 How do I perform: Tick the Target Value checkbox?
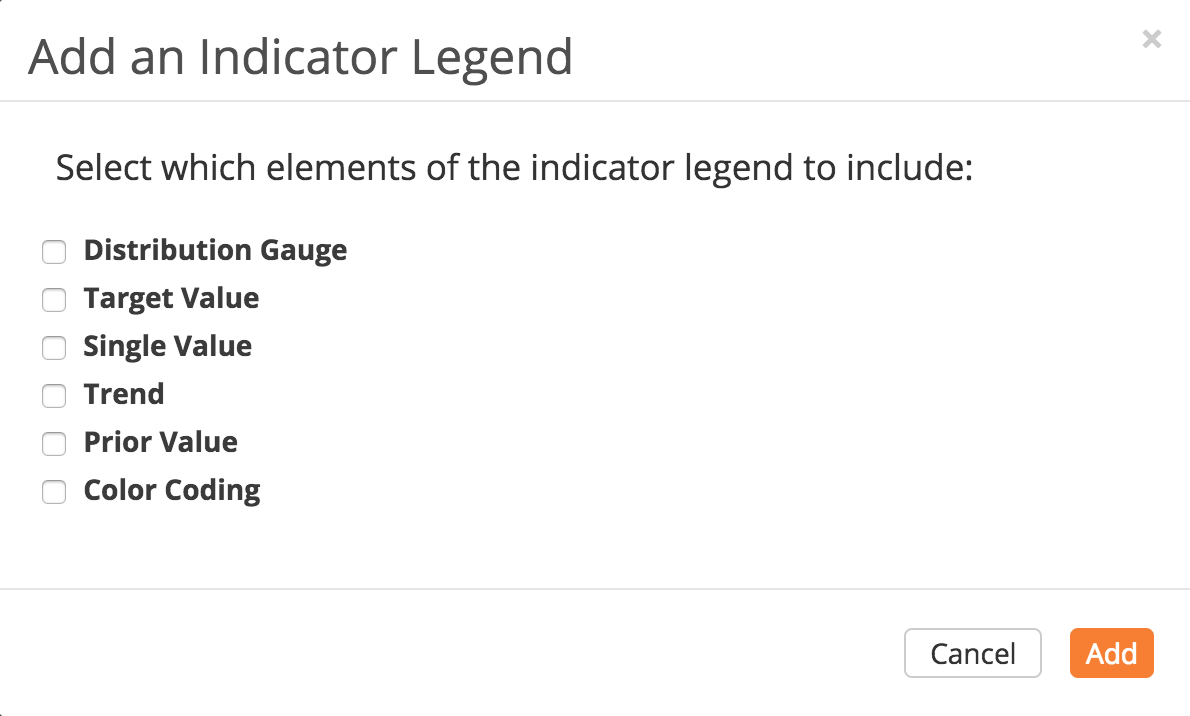pyautogui.click(x=54, y=299)
